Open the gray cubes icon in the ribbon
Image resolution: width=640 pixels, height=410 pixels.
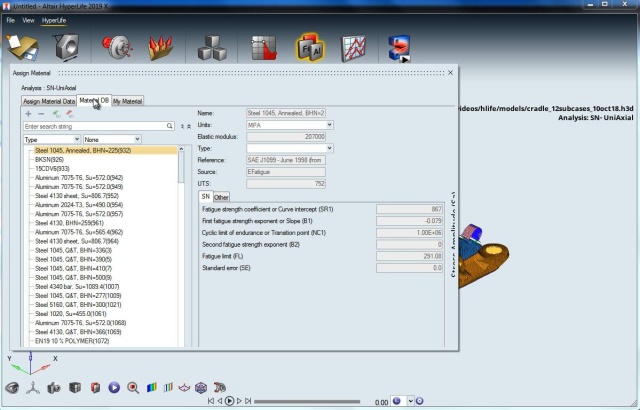pyautogui.click(x=212, y=48)
